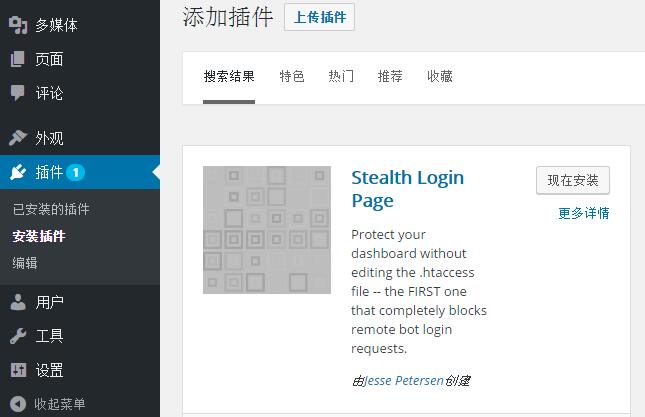
Task: Open the 工具 menu item
Action: (80, 336)
